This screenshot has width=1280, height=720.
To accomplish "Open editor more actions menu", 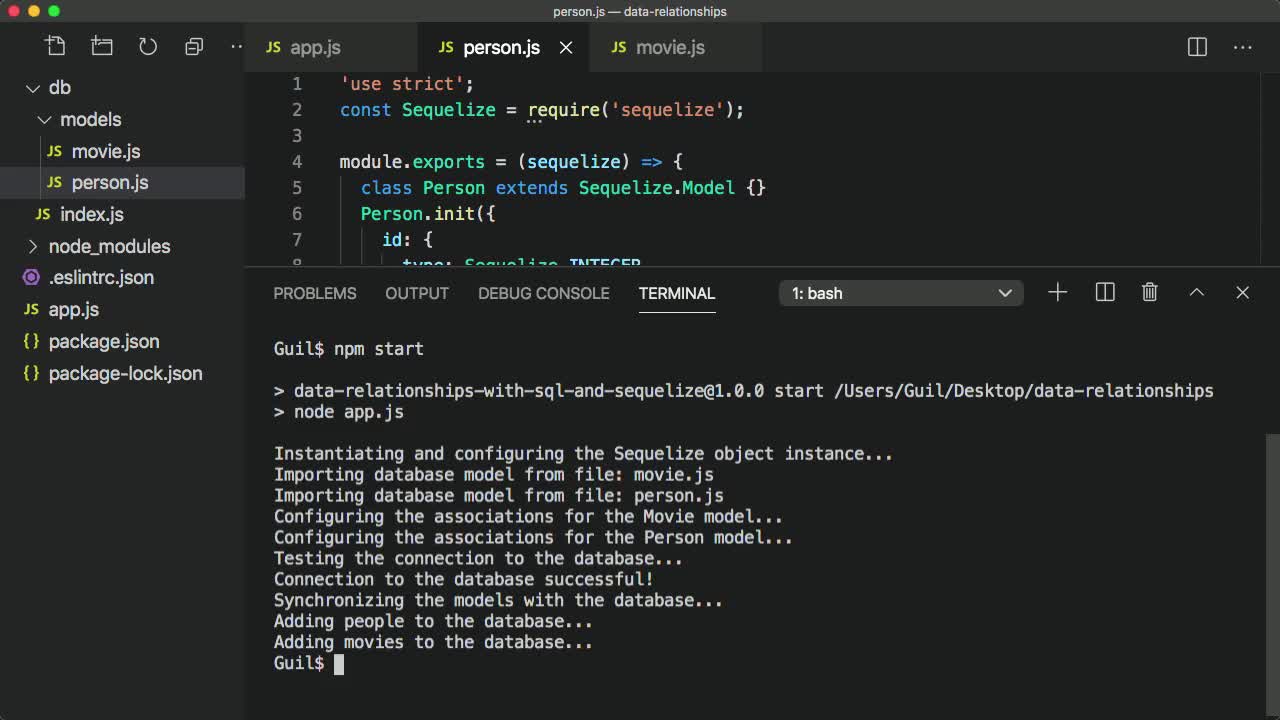I will [1242, 46].
